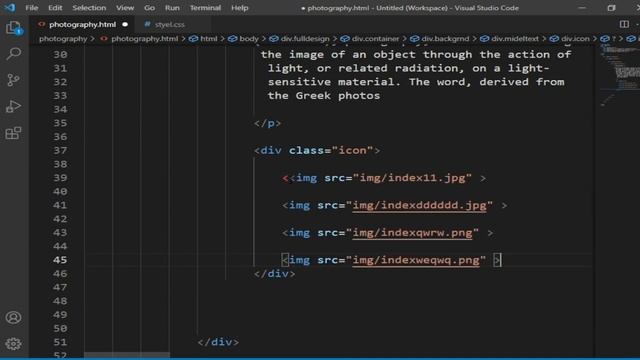Viewport: 640px width, 360px height.
Task: Click the text 'sensitive material. The word, derived from'
Action: tap(416, 82)
